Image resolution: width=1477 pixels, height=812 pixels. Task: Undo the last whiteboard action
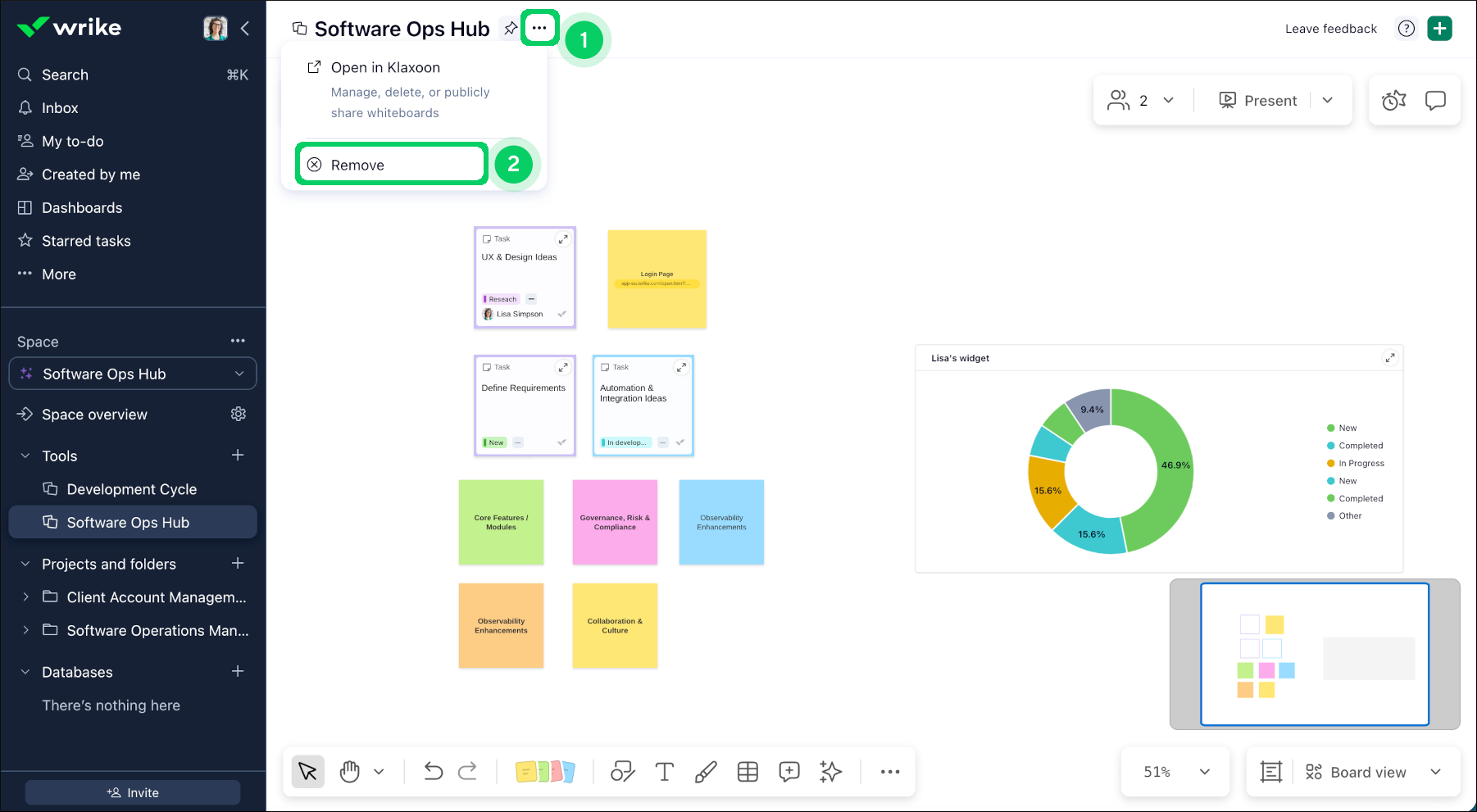(x=433, y=772)
